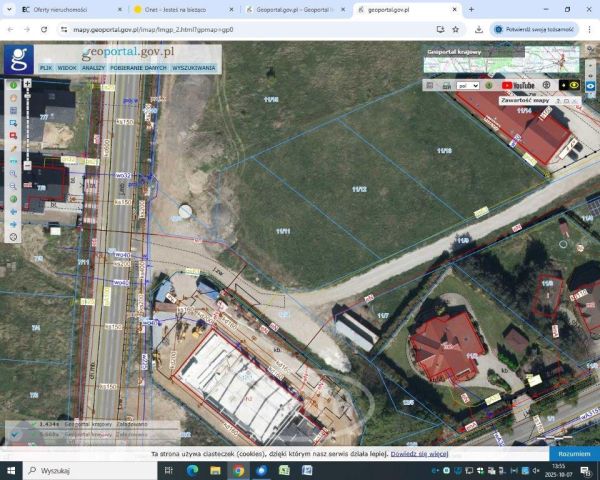Select the zoom out magnifier tool

tap(13, 186)
